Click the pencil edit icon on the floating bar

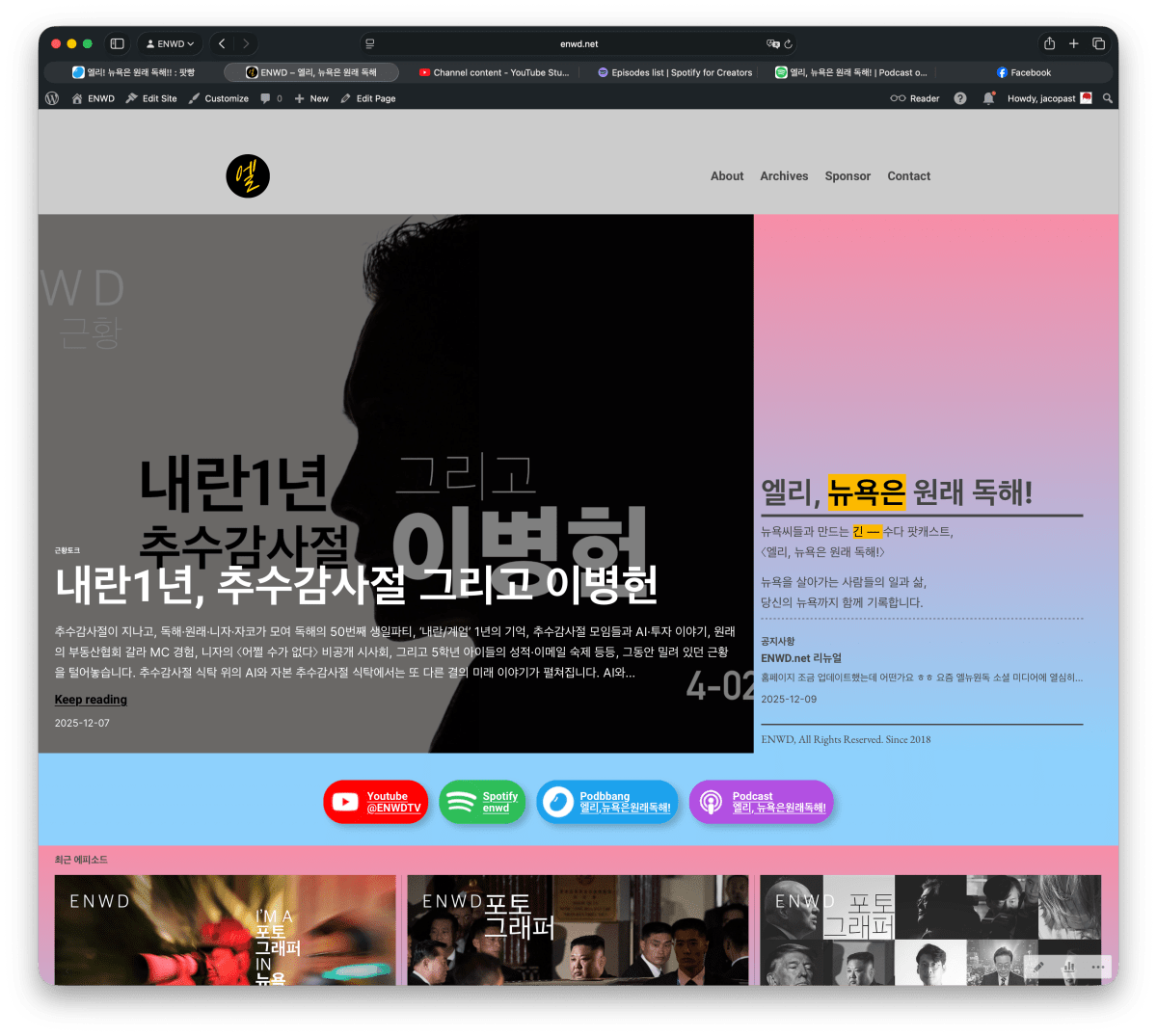(x=1038, y=966)
